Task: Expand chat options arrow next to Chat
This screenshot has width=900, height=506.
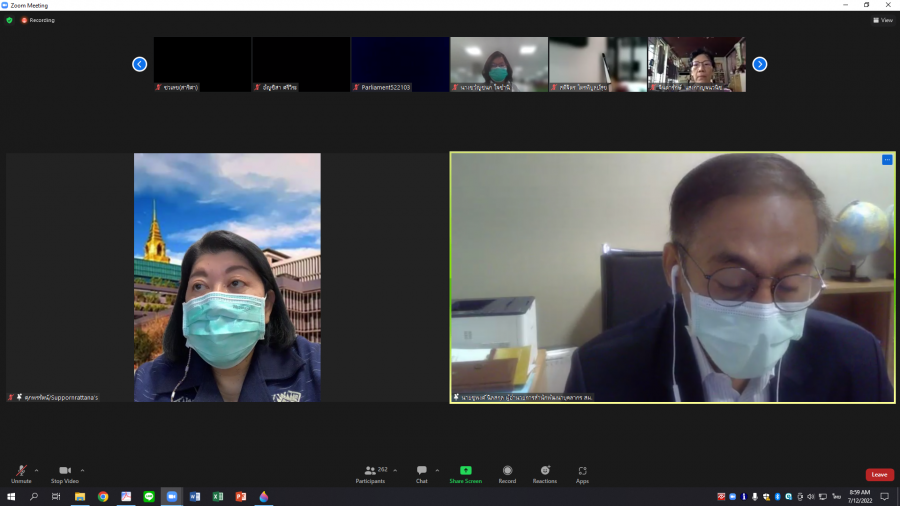Action: [x=437, y=469]
